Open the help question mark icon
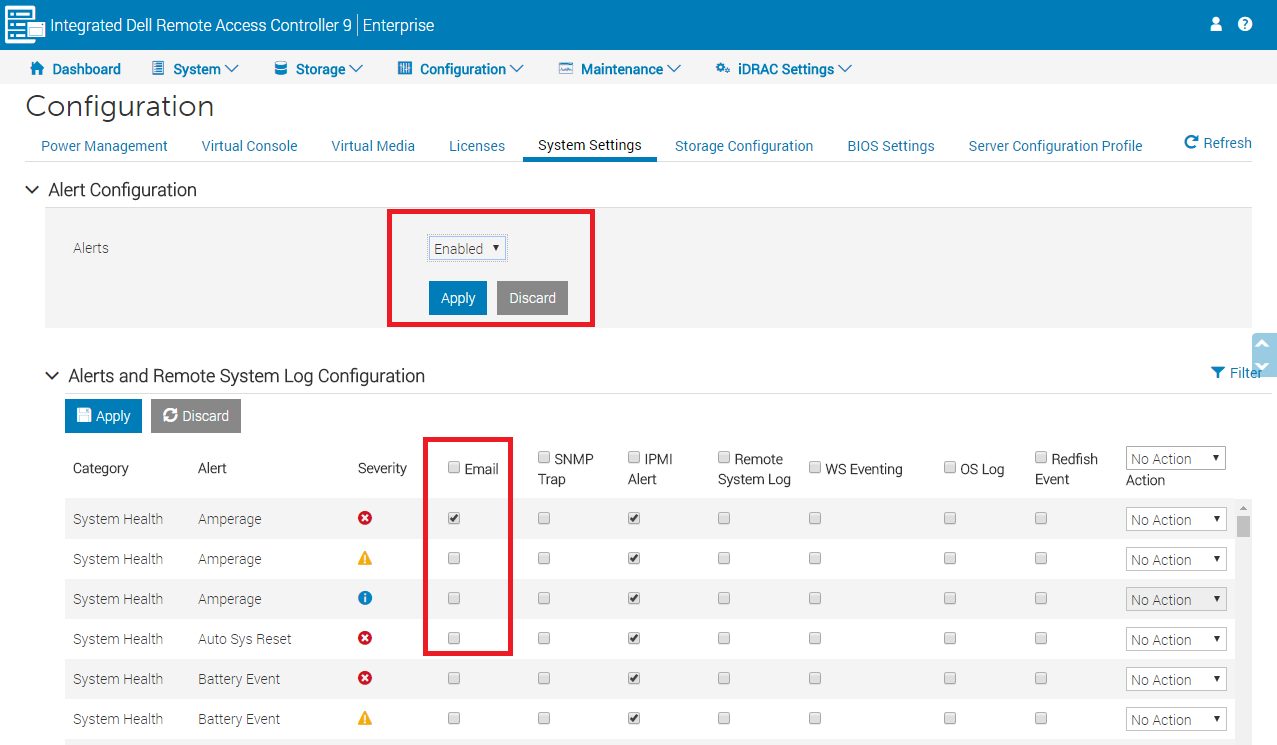1277x745 pixels. pos(1245,24)
